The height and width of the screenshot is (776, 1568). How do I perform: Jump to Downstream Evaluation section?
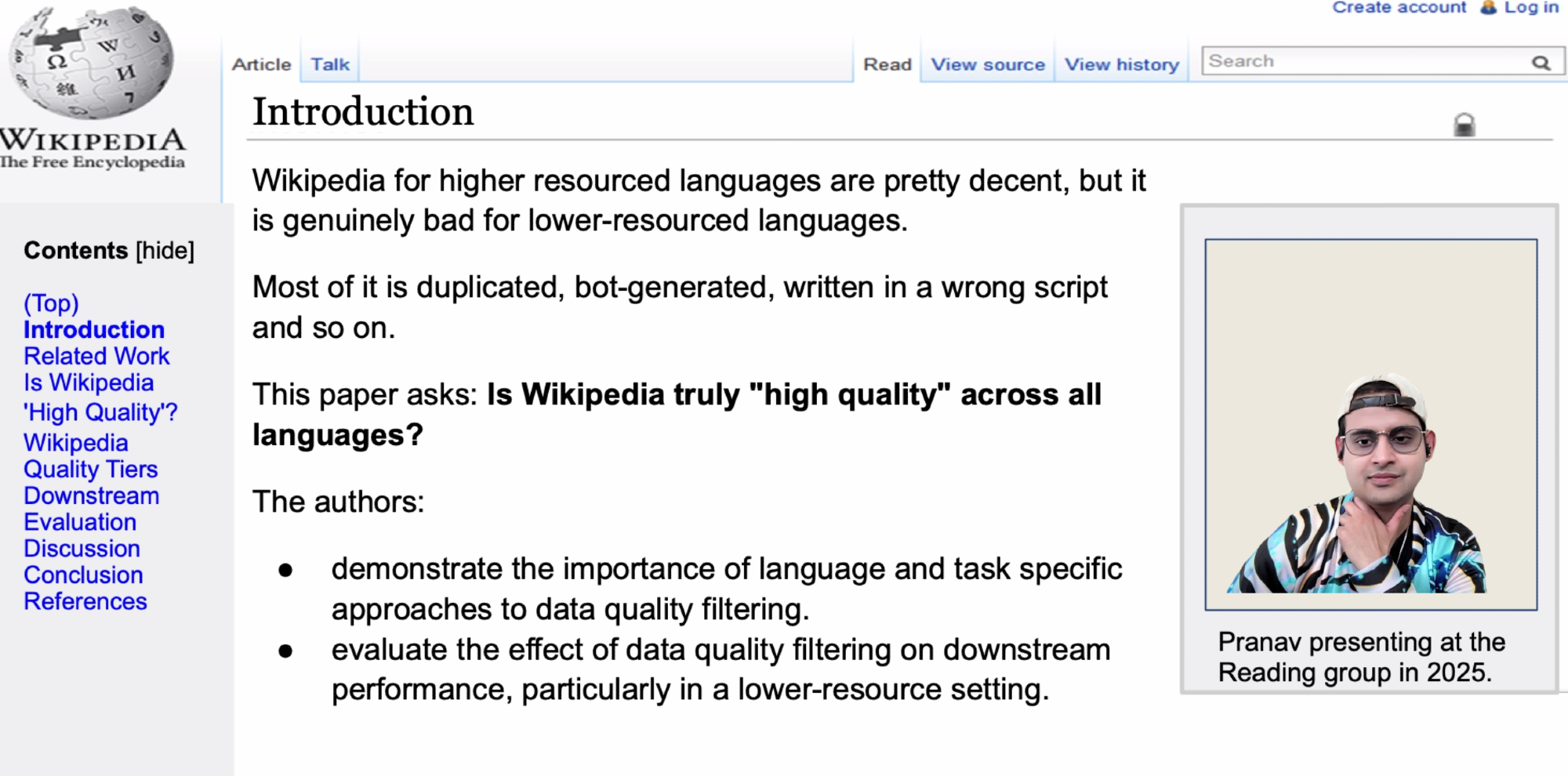[91, 509]
